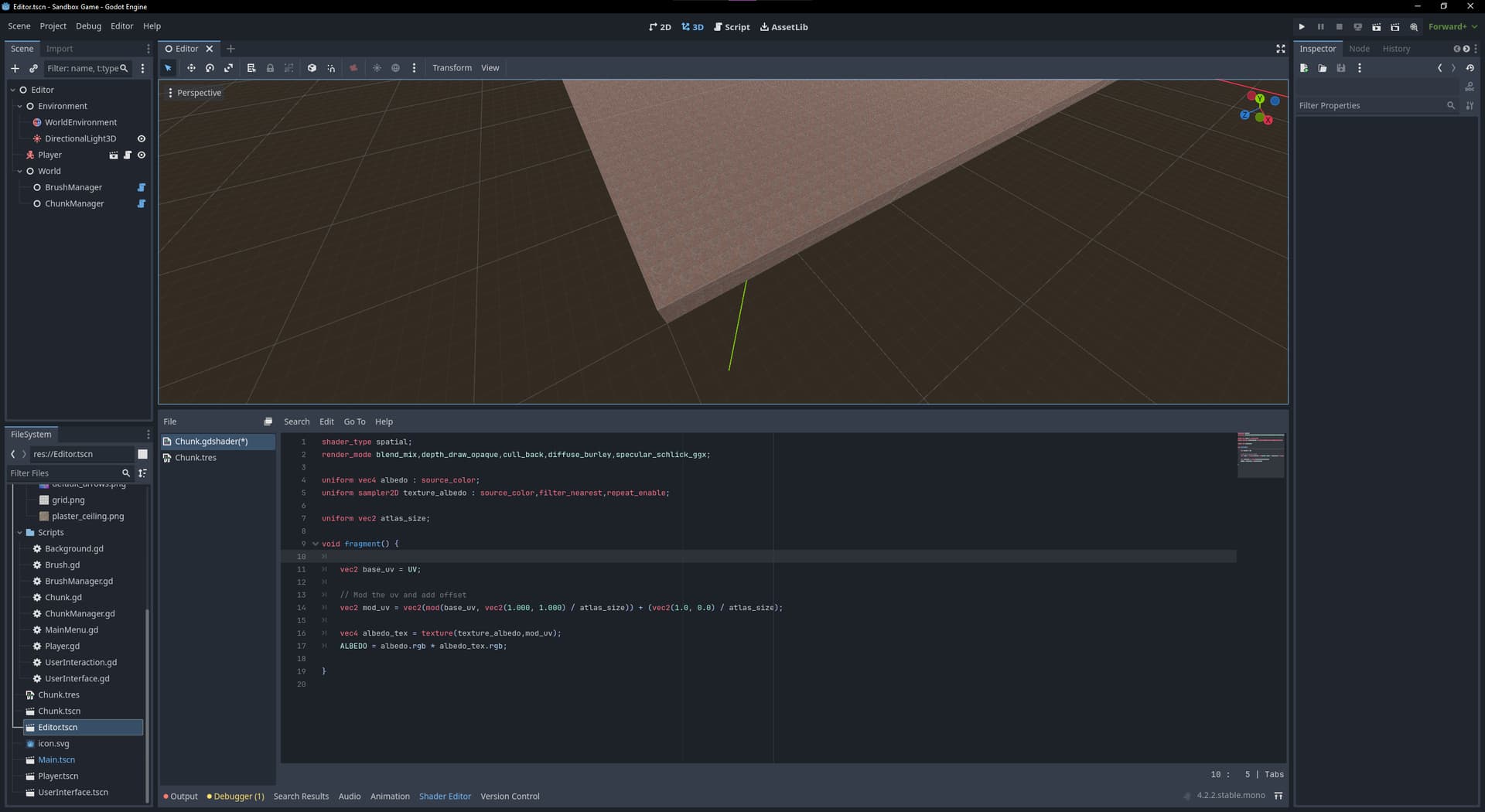This screenshot has height=812, width=1485.
Task: Toggle DirectionalLight3D visibility in the scene tree
Action: (x=141, y=138)
